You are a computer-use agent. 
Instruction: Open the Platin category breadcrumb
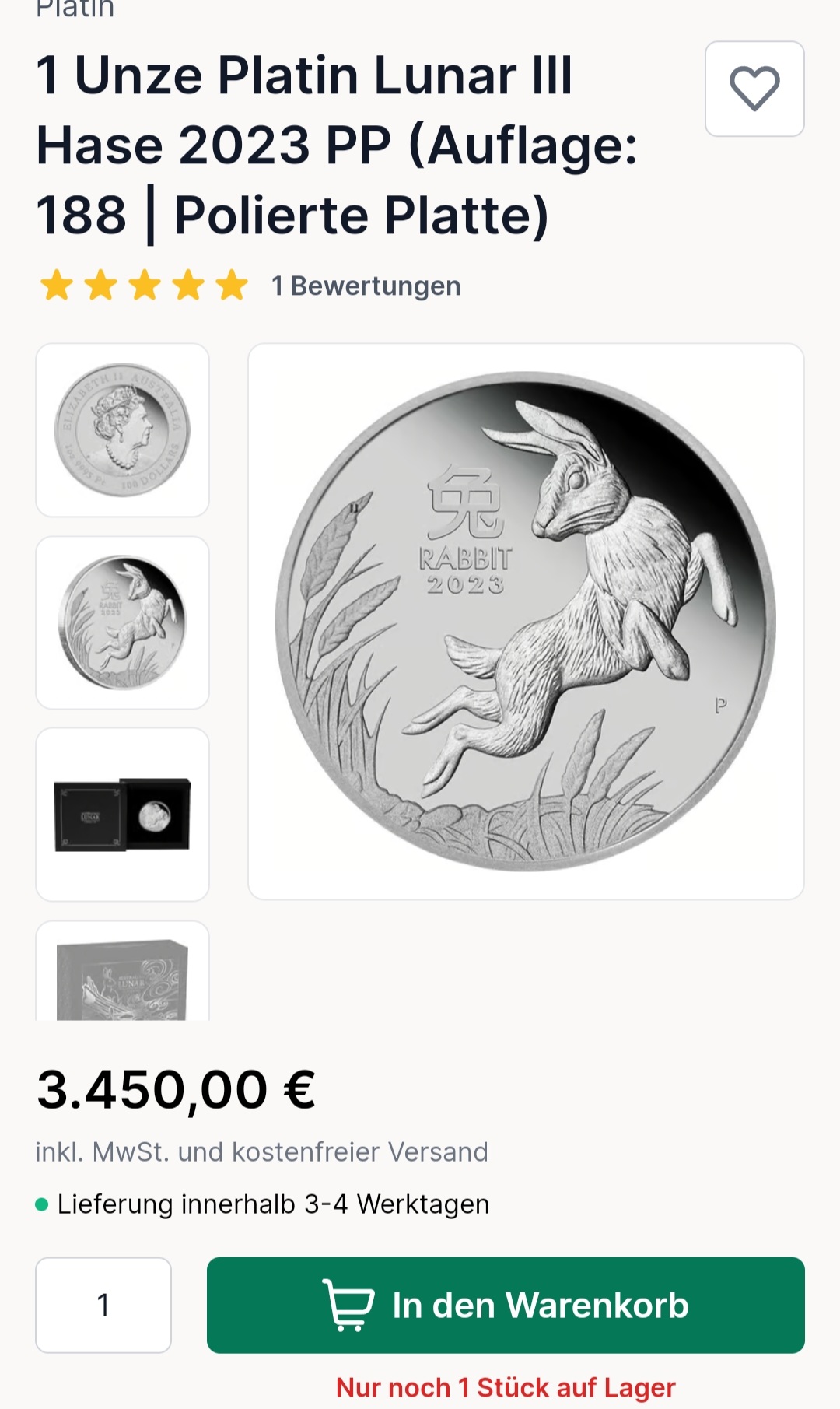75,9
